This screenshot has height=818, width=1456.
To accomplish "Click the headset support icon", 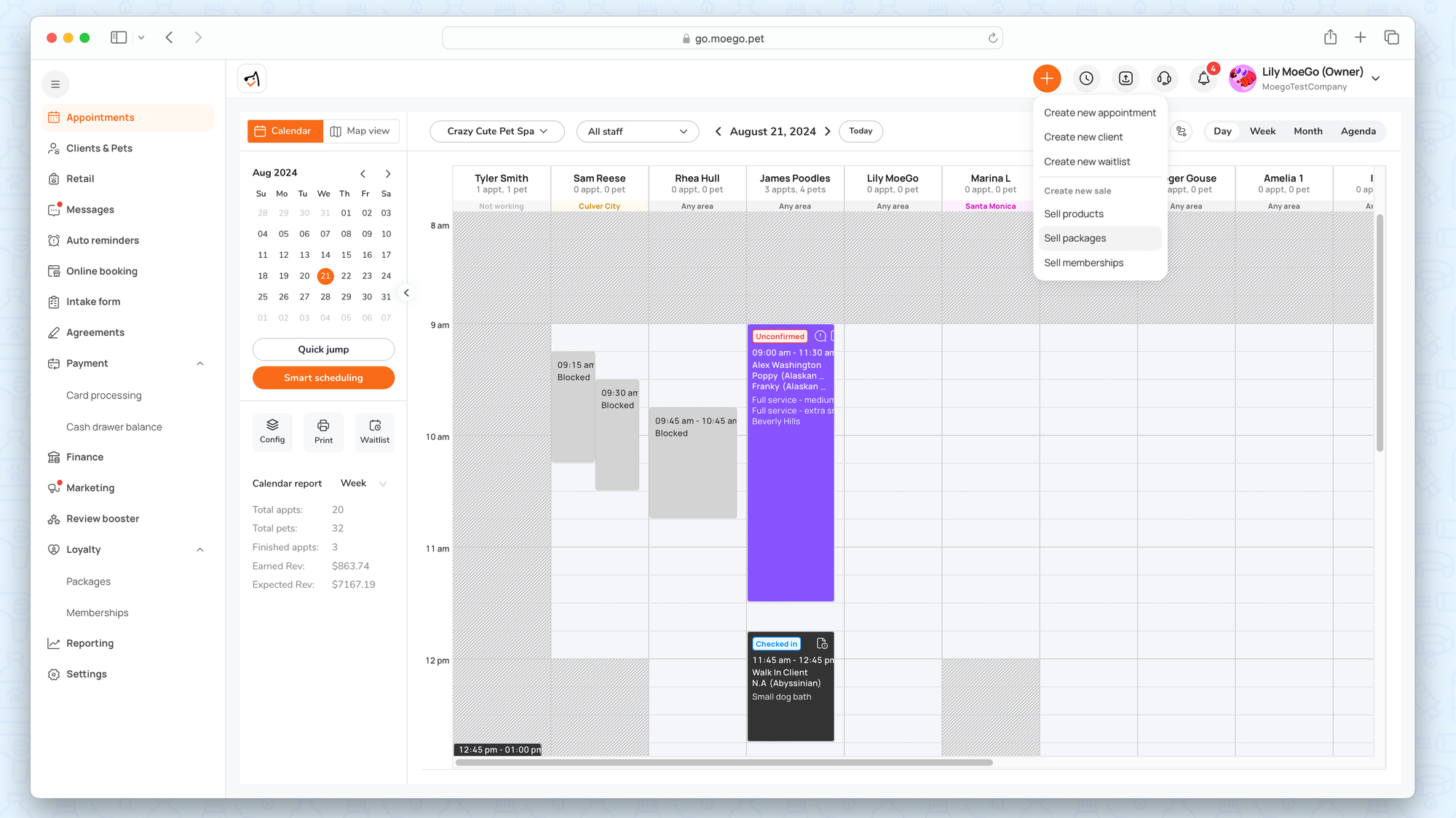I will [x=1164, y=79].
